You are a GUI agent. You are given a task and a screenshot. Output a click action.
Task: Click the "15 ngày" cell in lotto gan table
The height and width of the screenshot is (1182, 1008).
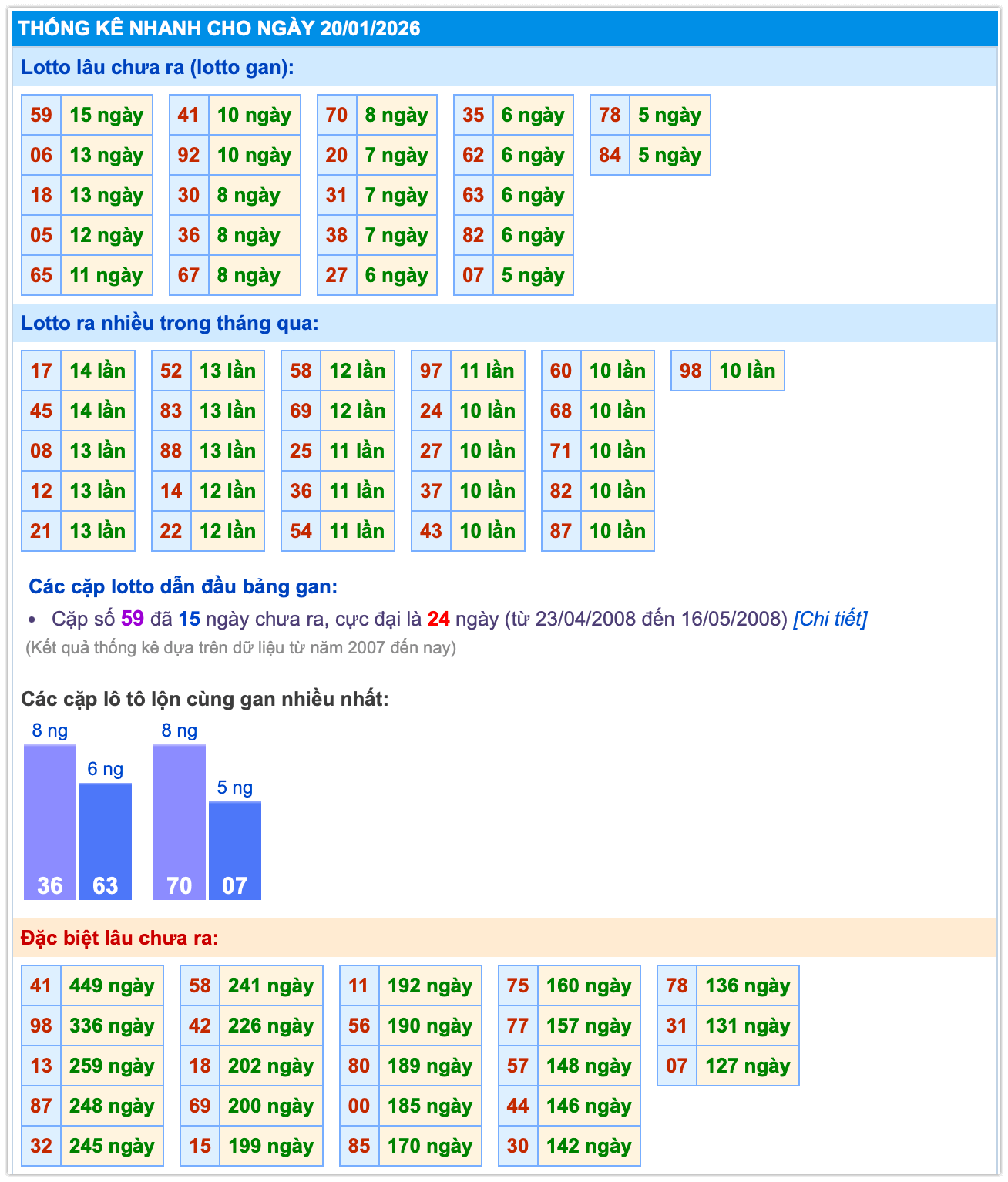106,115
